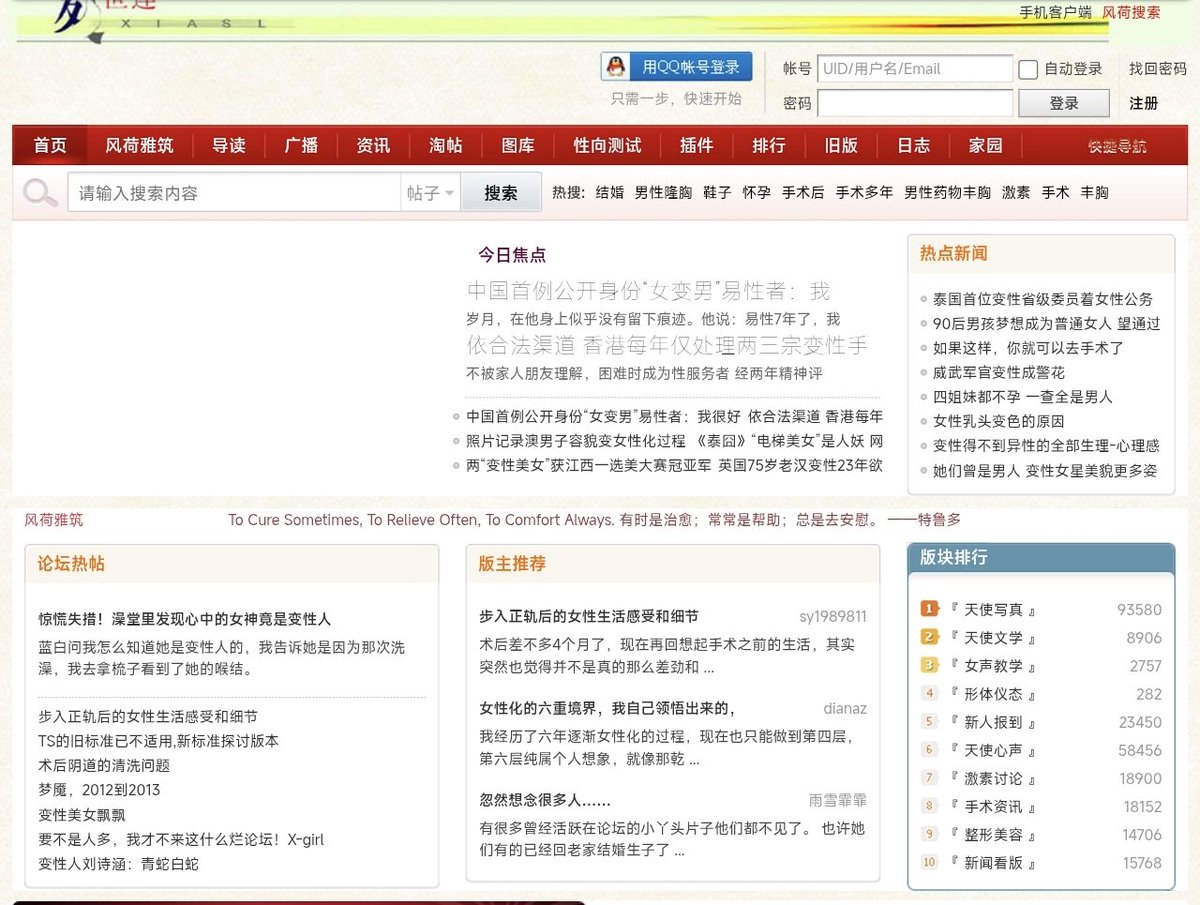Click hot search term 结婚
This screenshot has width=1200, height=905.
(x=610, y=193)
